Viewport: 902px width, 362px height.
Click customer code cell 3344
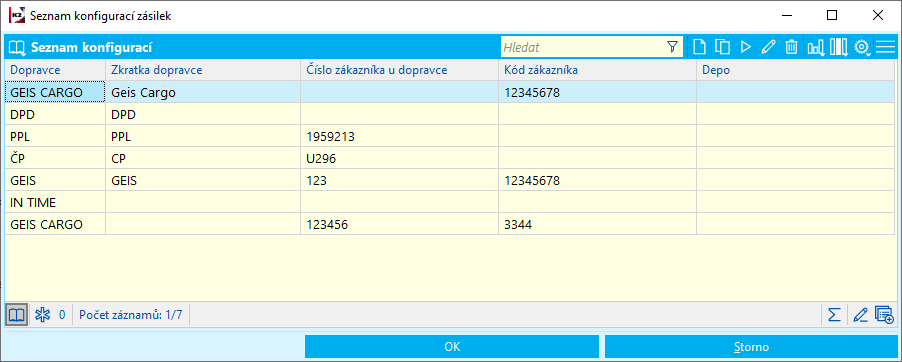click(597, 224)
